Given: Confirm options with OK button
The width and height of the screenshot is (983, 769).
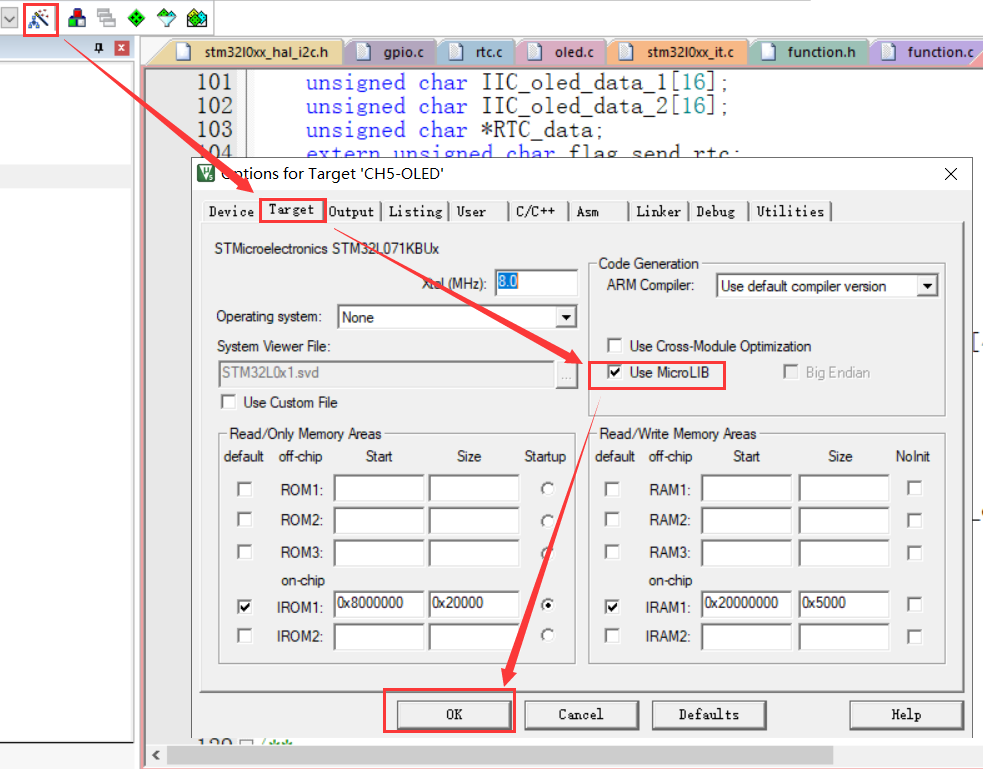Looking at the screenshot, I should click(x=454, y=714).
